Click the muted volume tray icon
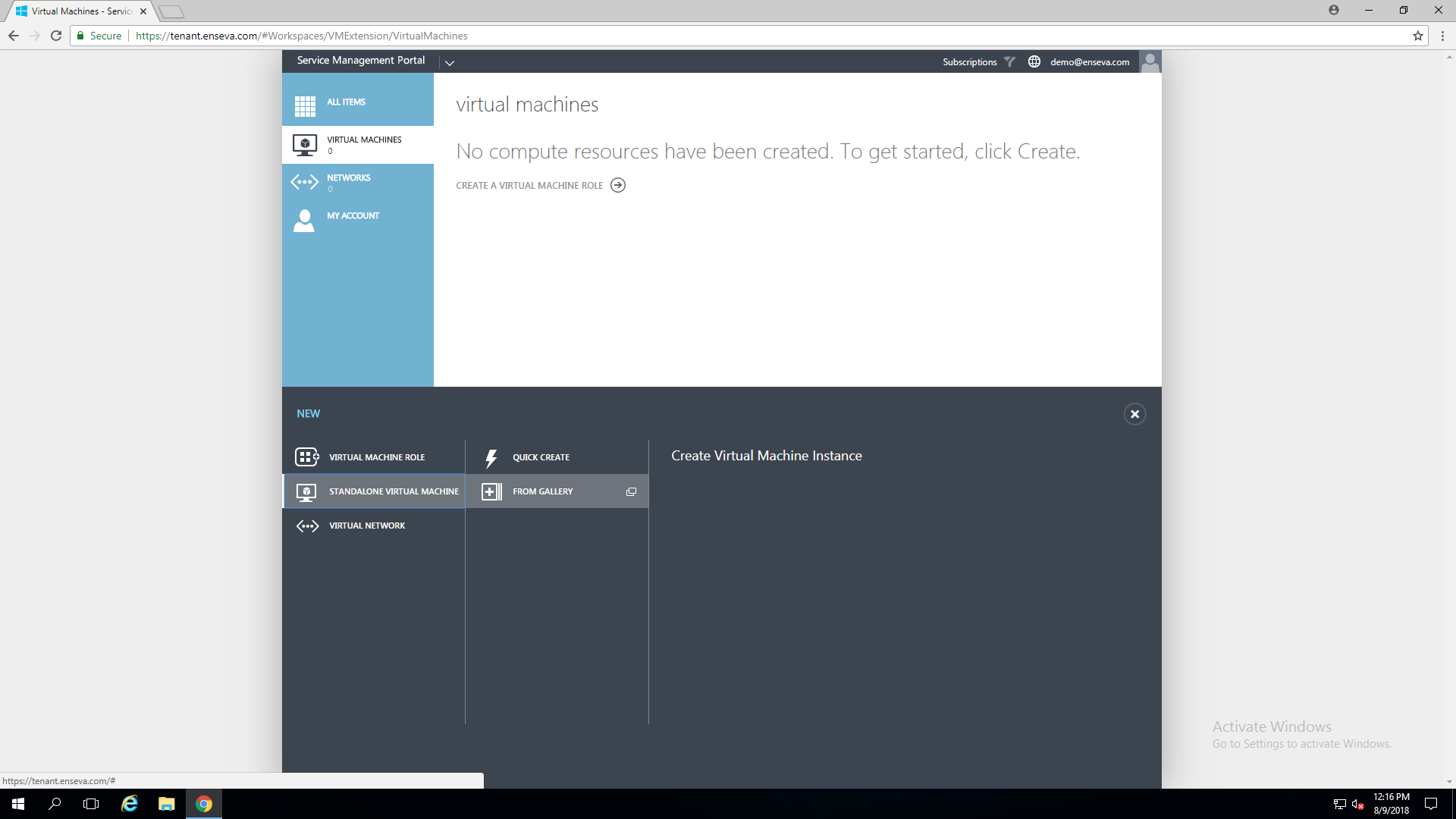 tap(1357, 804)
